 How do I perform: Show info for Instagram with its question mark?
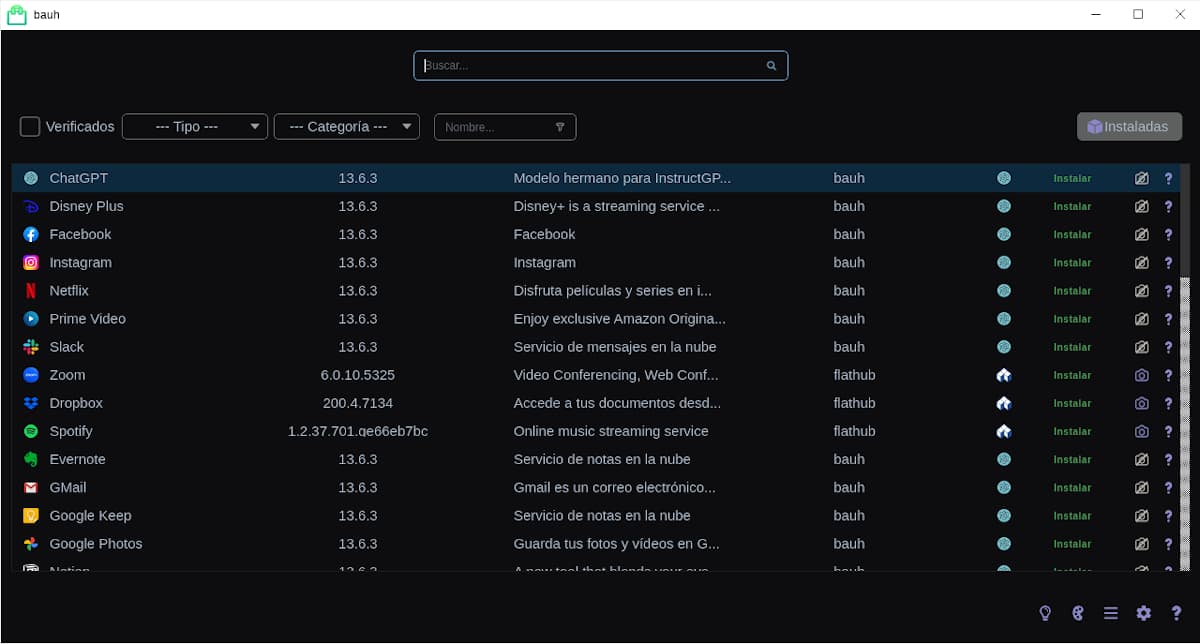pyautogui.click(x=1168, y=262)
